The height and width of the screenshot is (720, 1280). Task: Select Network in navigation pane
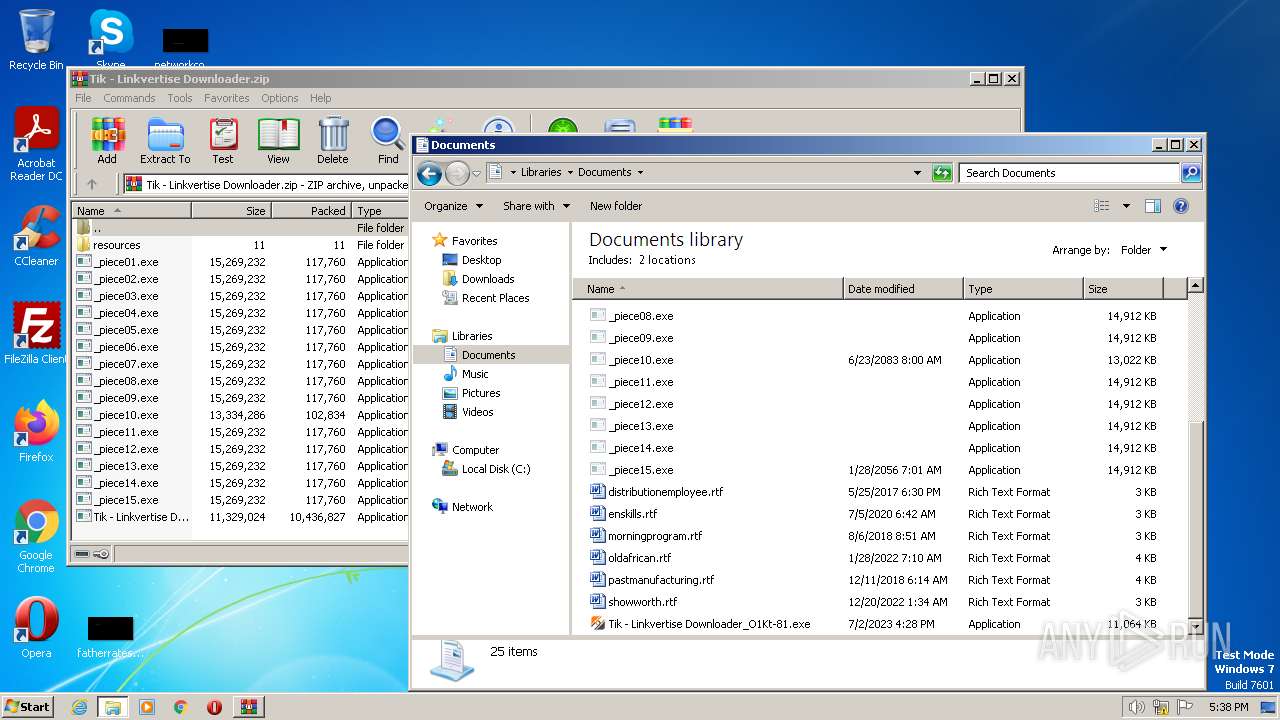coord(472,507)
